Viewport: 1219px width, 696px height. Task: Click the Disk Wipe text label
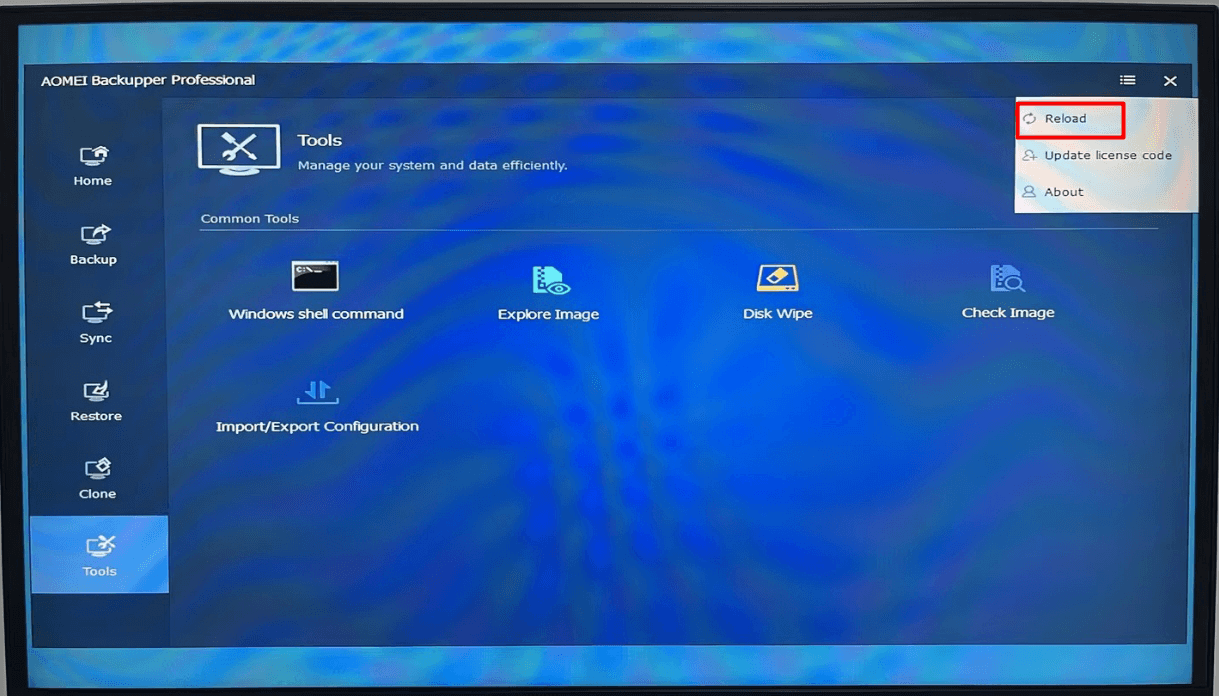tap(777, 311)
